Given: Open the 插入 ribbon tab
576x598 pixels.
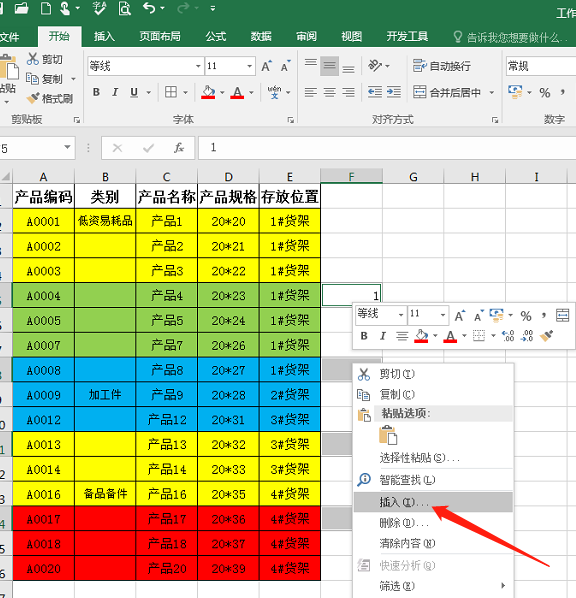Looking at the screenshot, I should [105, 37].
